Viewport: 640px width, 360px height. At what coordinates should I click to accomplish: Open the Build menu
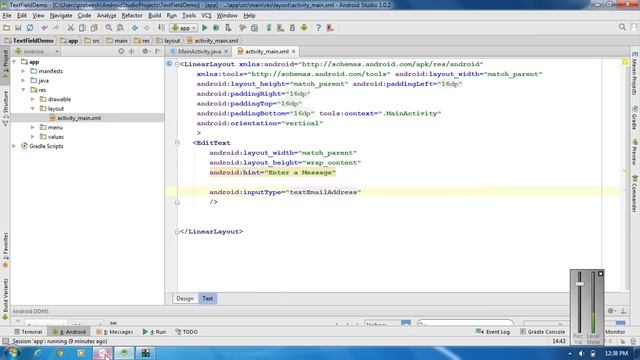pyautogui.click(x=154, y=16)
